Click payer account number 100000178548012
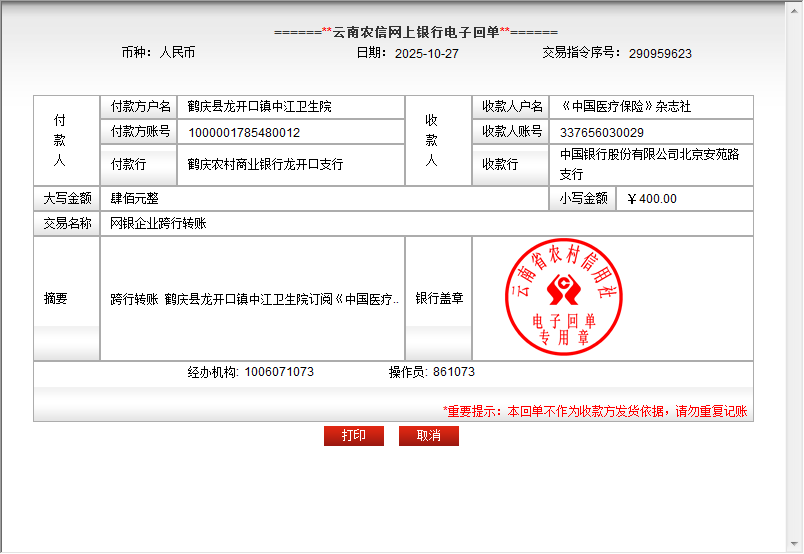 click(244, 132)
